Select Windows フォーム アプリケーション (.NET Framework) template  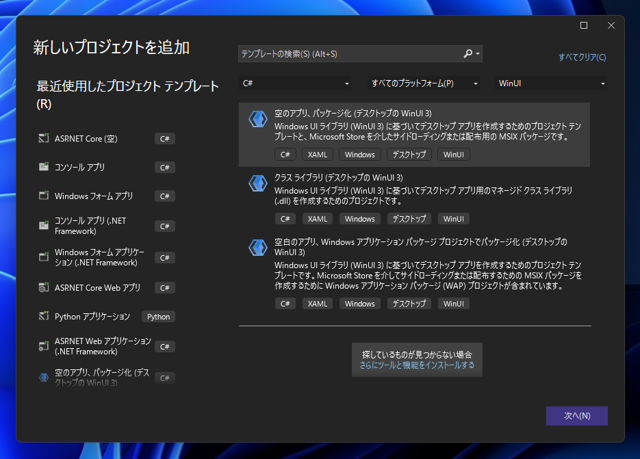pyautogui.click(x=107, y=257)
